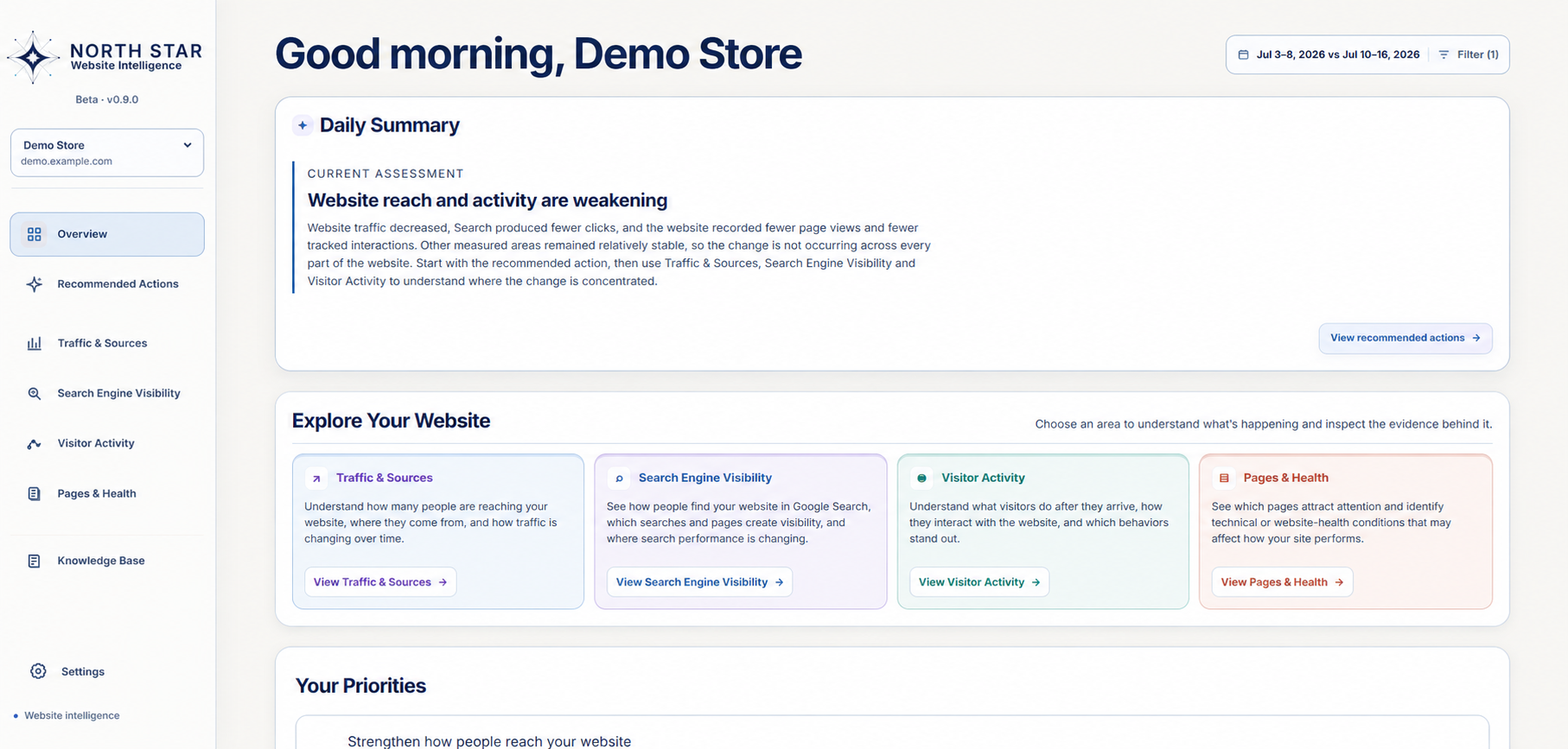Image resolution: width=1568 pixels, height=749 pixels.
Task: Click the CURRENT ASSESSMENT label
Action: click(x=386, y=174)
